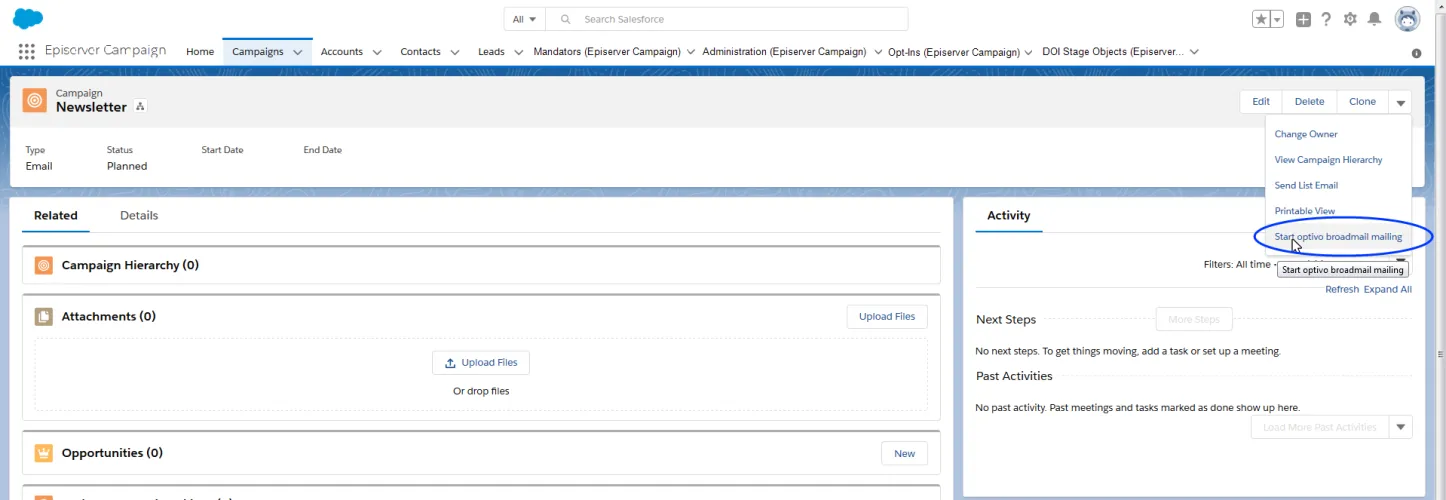Click the Expand All link
Image resolution: width=1446 pixels, height=500 pixels.
point(1388,290)
